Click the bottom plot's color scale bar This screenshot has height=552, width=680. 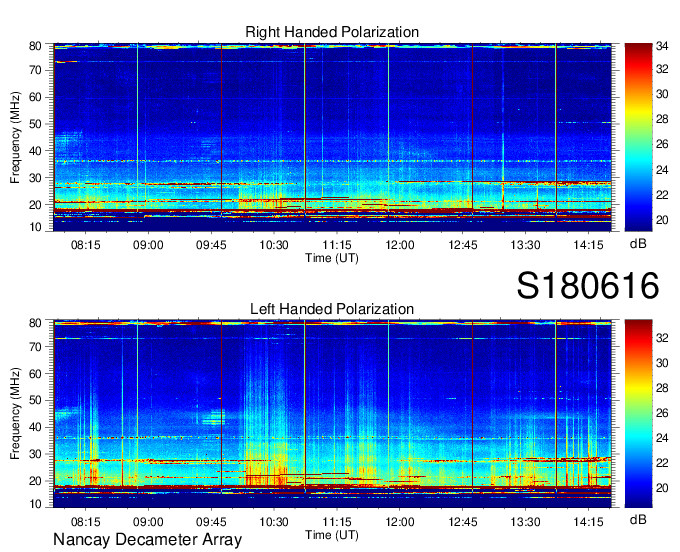point(638,414)
